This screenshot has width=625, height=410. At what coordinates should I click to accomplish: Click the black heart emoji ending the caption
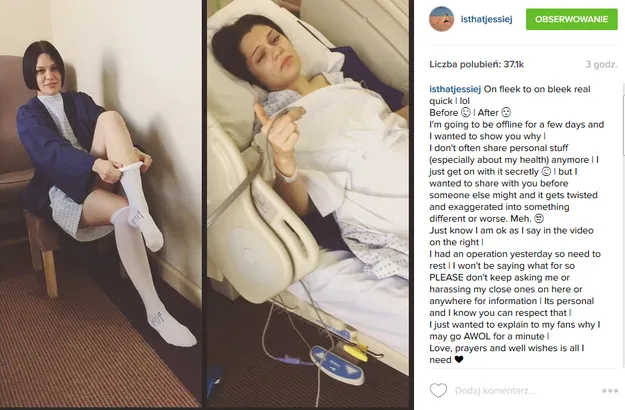pyautogui.click(x=459, y=360)
